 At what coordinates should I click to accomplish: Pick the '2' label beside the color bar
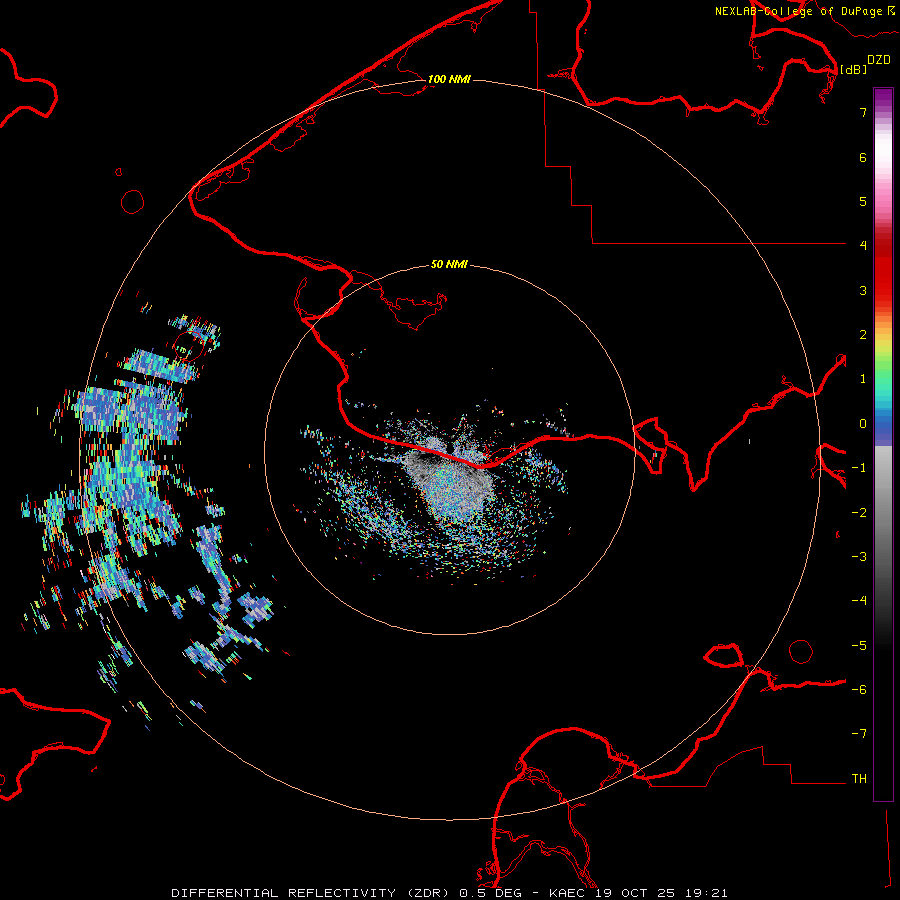tap(863, 335)
